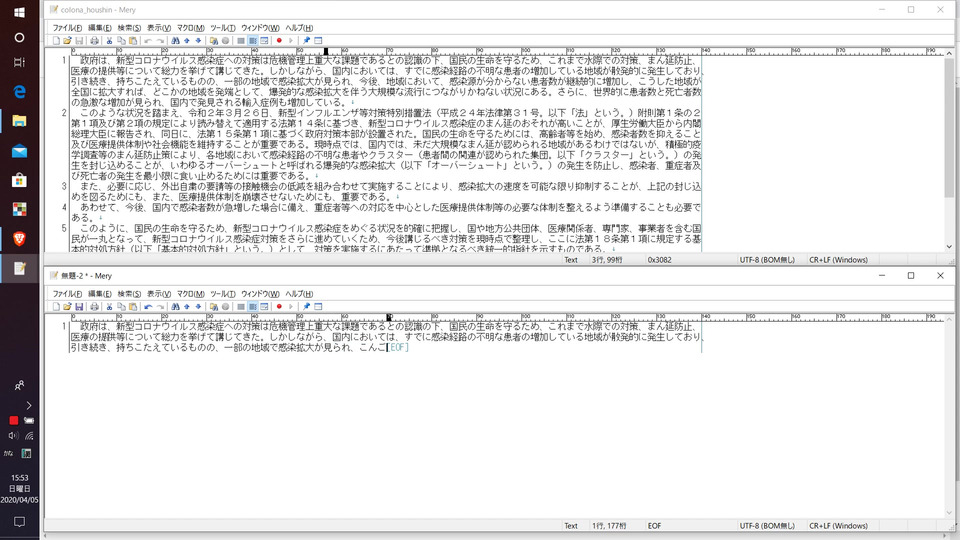The height and width of the screenshot is (540, 960).
Task: Adjust the volume speaker tray icon
Action: pos(13,436)
